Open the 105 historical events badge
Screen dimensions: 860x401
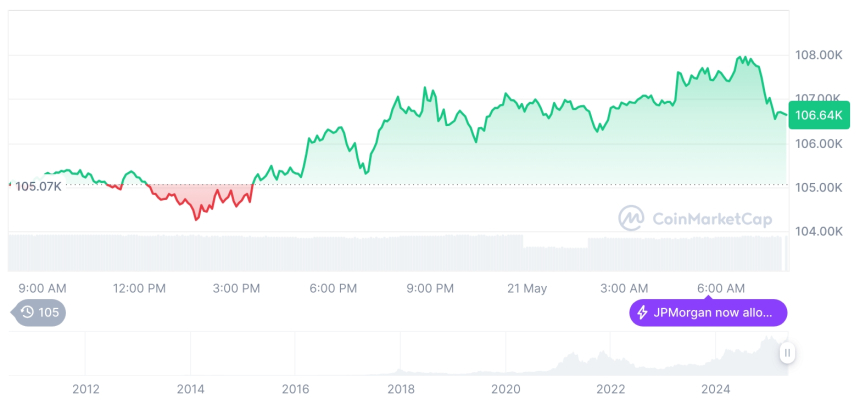40,313
